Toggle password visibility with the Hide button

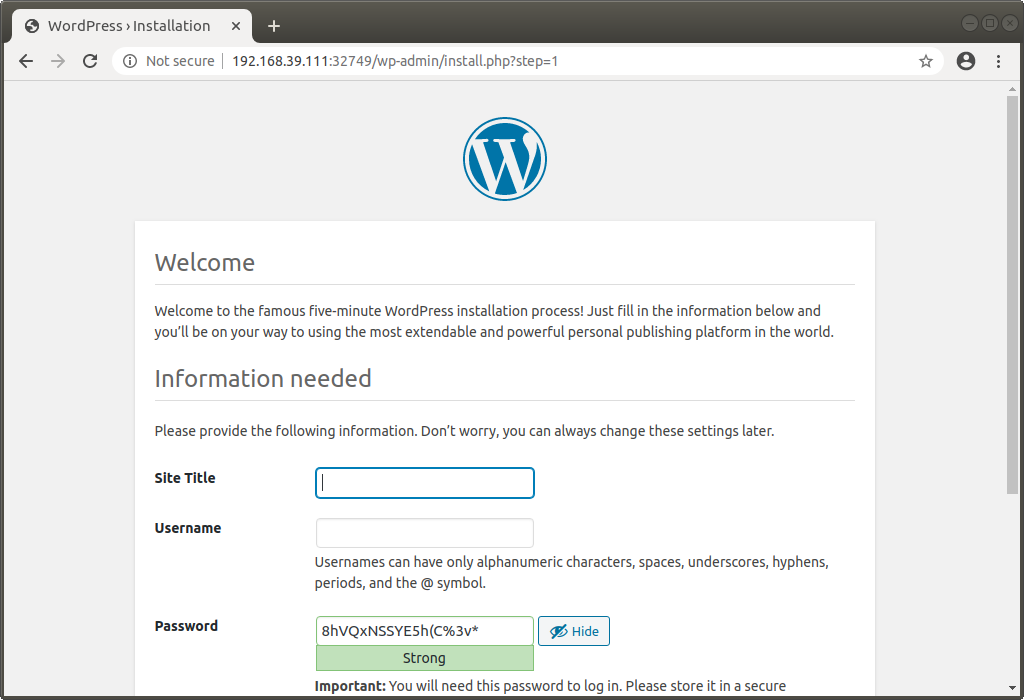(x=573, y=630)
